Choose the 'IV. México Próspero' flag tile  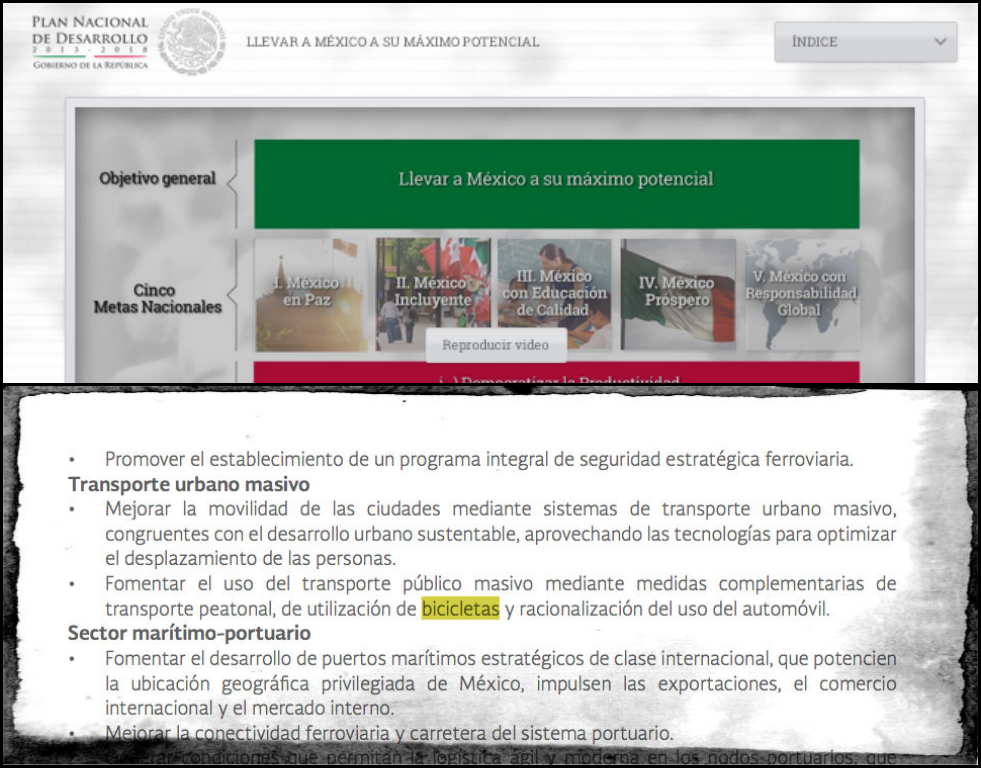(x=677, y=293)
